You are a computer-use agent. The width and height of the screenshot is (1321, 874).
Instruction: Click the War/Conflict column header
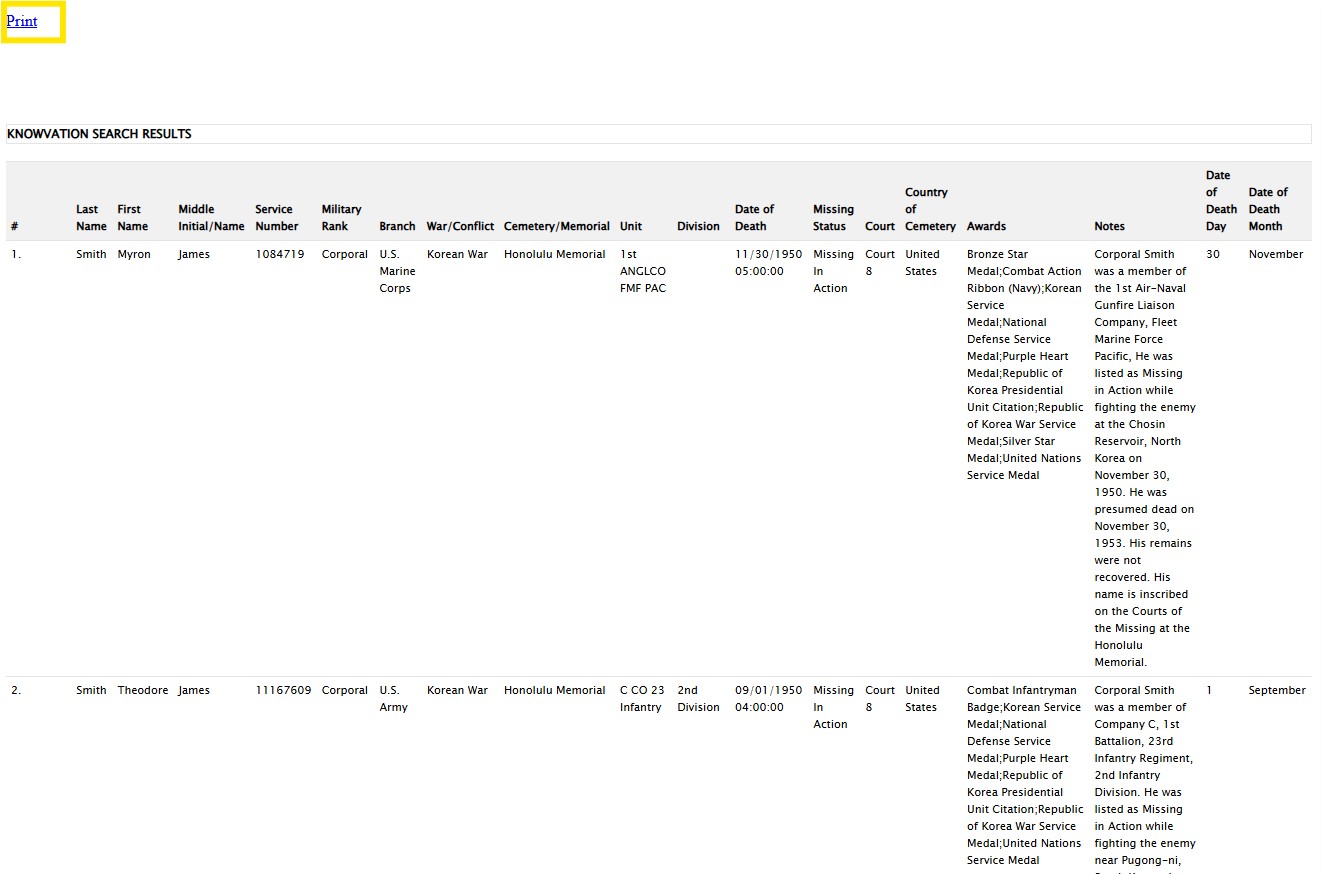[x=460, y=226]
